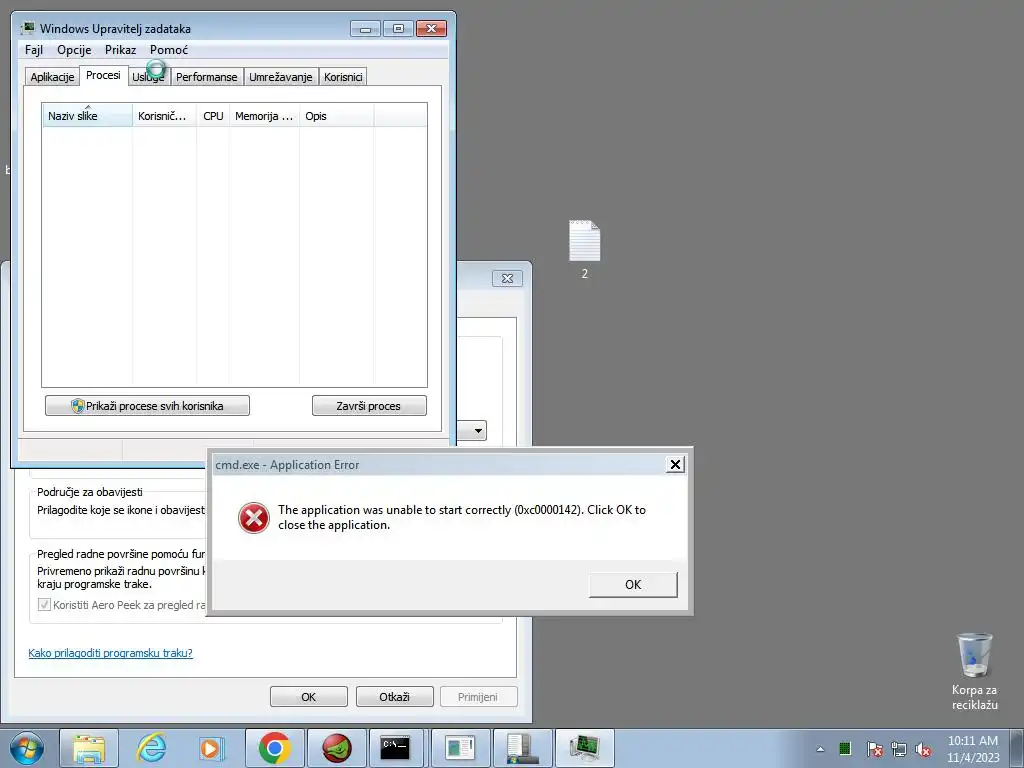Click the muted volume tray icon
Image resolution: width=1024 pixels, height=768 pixels.
(923, 749)
